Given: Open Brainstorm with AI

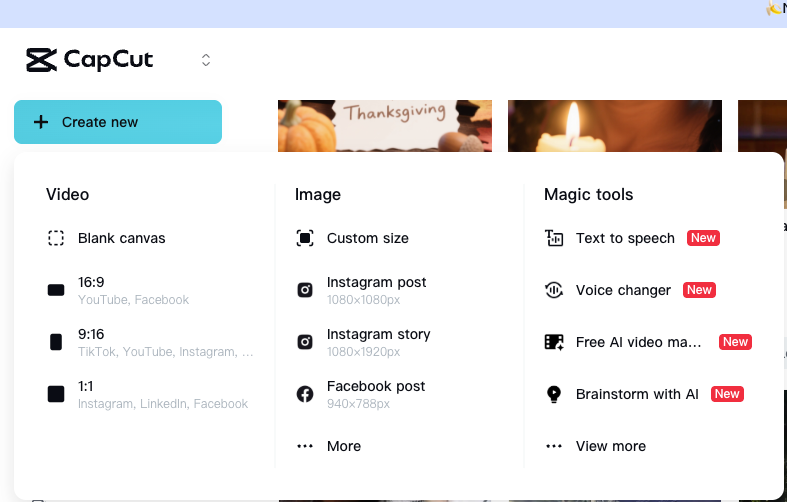Looking at the screenshot, I should (637, 394).
